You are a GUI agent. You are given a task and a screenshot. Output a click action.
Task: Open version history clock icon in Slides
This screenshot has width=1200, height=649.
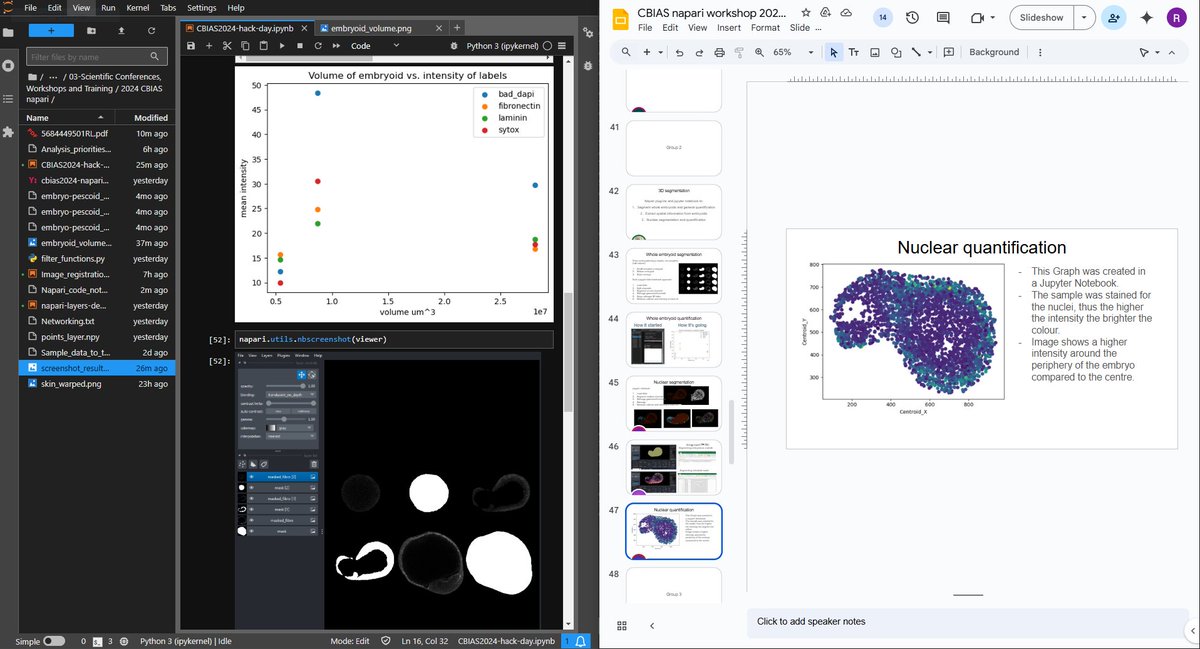[x=912, y=18]
